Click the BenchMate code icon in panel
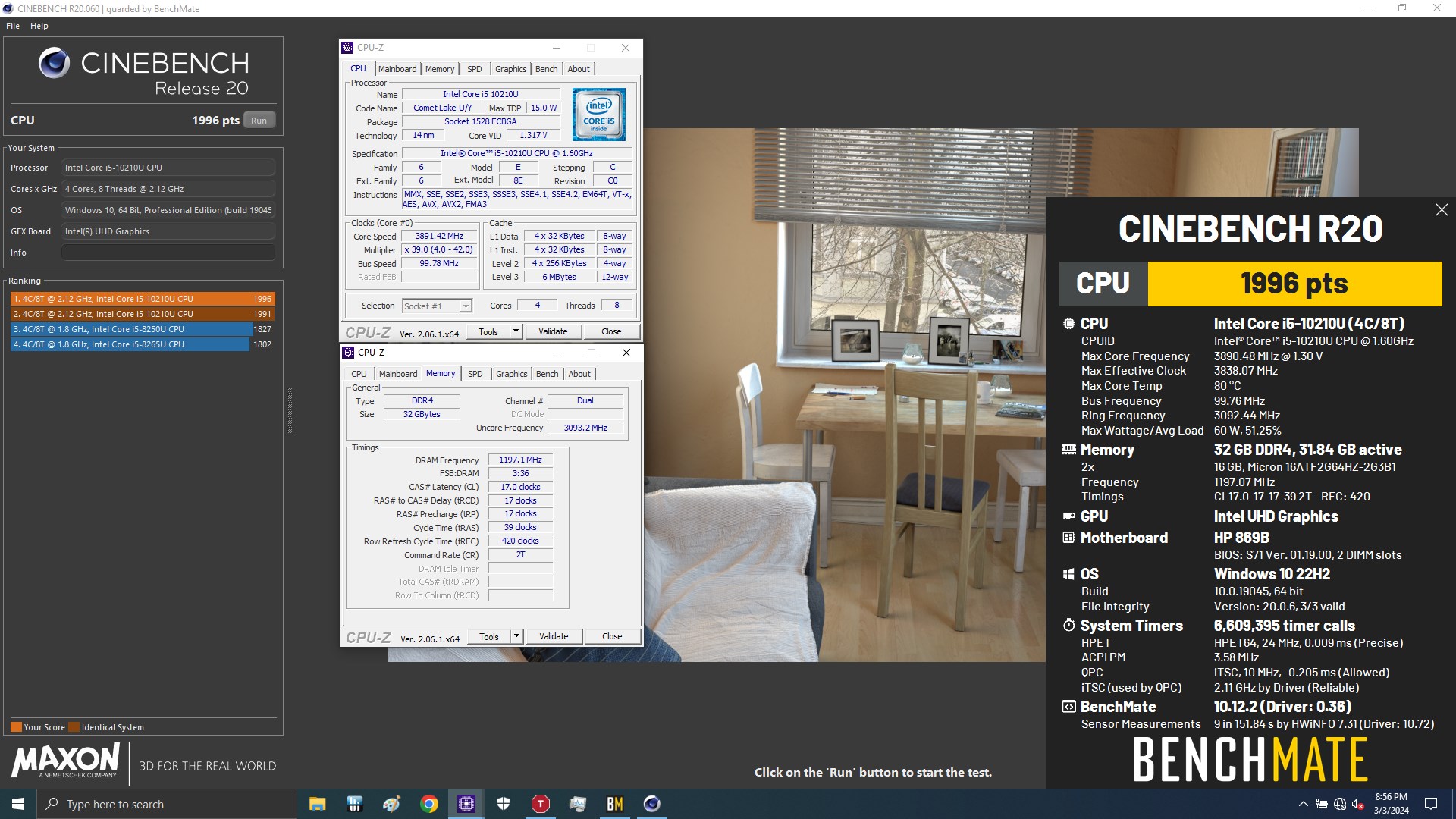The height and width of the screenshot is (819, 1456). coord(1068,707)
